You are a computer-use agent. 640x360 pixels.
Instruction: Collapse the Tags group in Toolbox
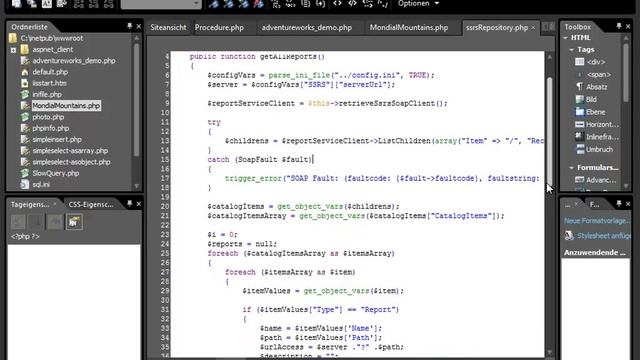point(572,49)
